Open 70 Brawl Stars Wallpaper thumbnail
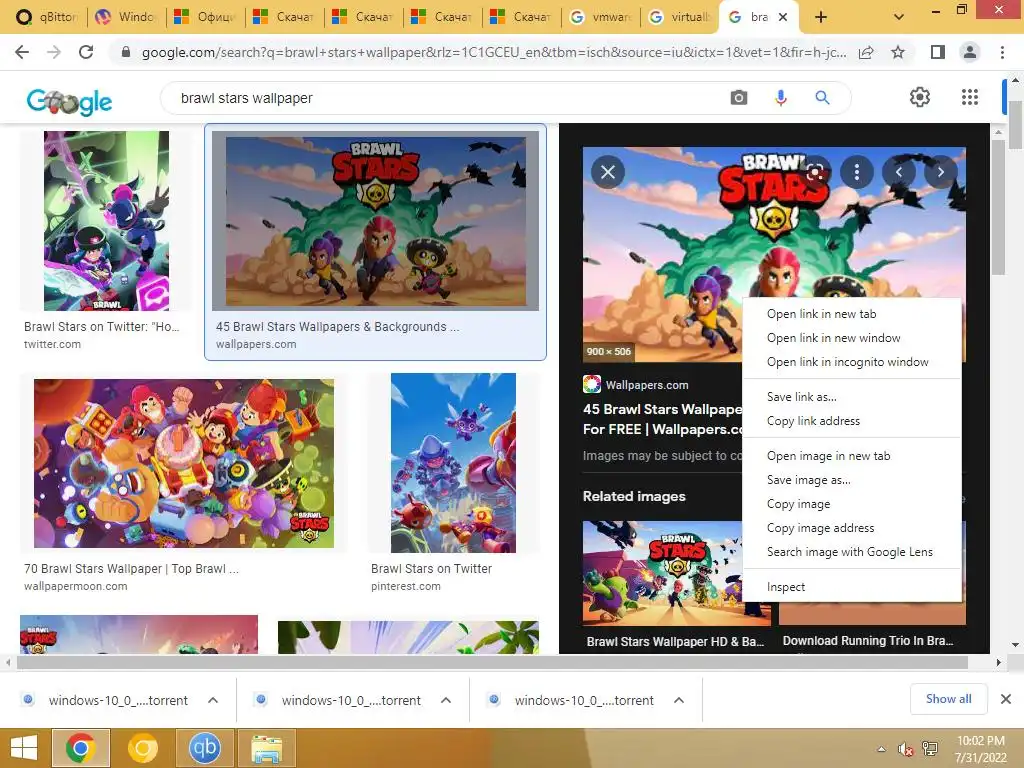 (x=184, y=463)
